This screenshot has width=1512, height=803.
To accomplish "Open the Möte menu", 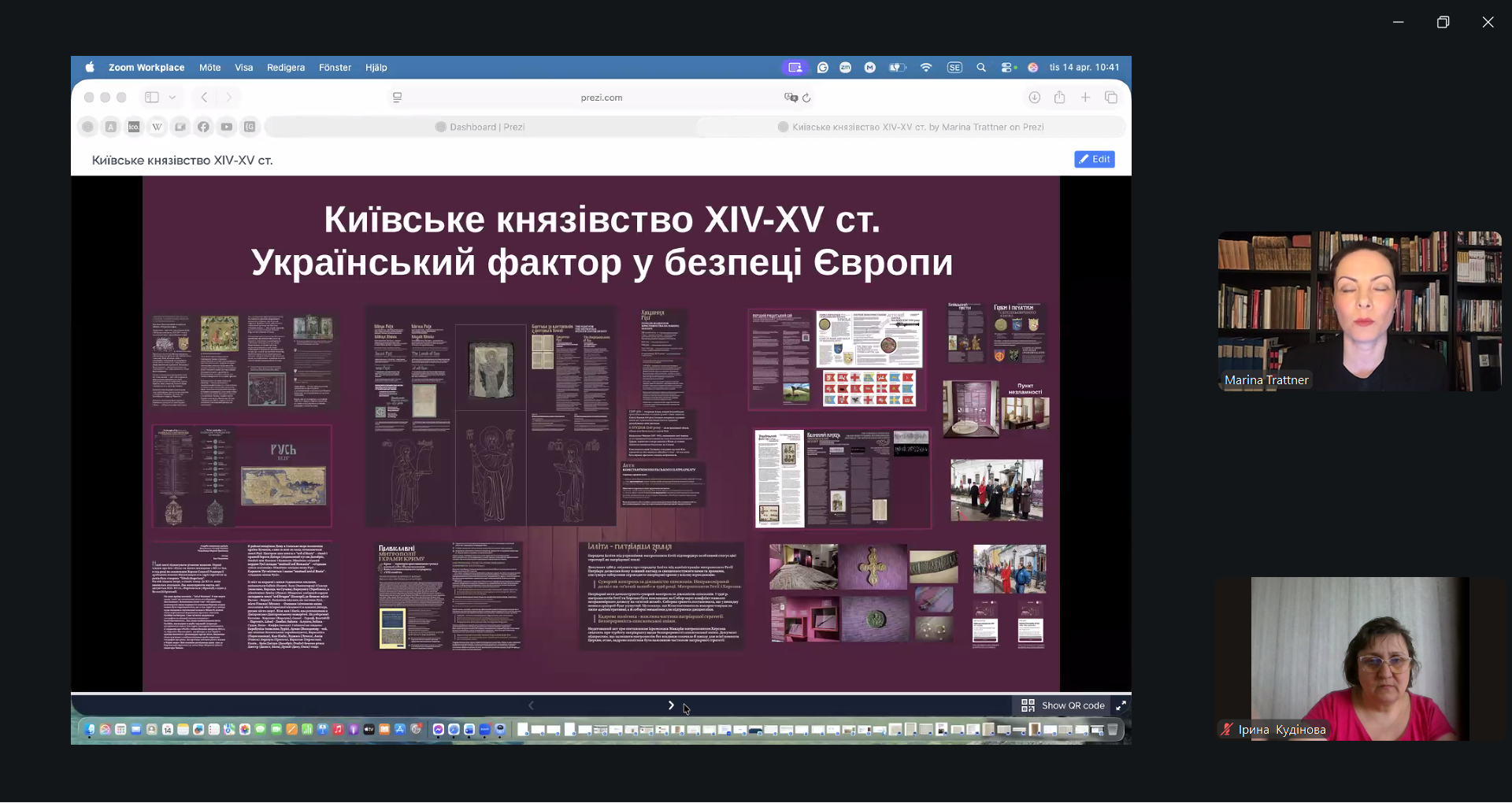I will click(x=209, y=68).
